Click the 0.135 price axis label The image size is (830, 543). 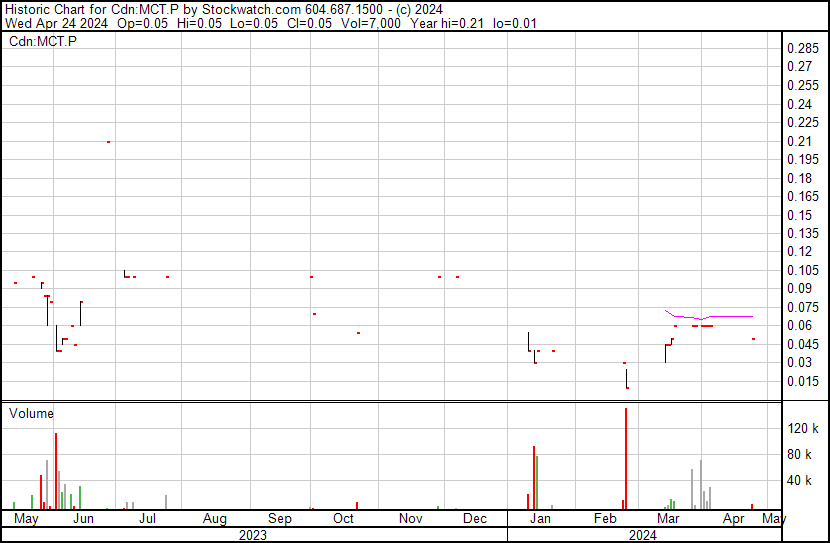pyautogui.click(x=802, y=233)
